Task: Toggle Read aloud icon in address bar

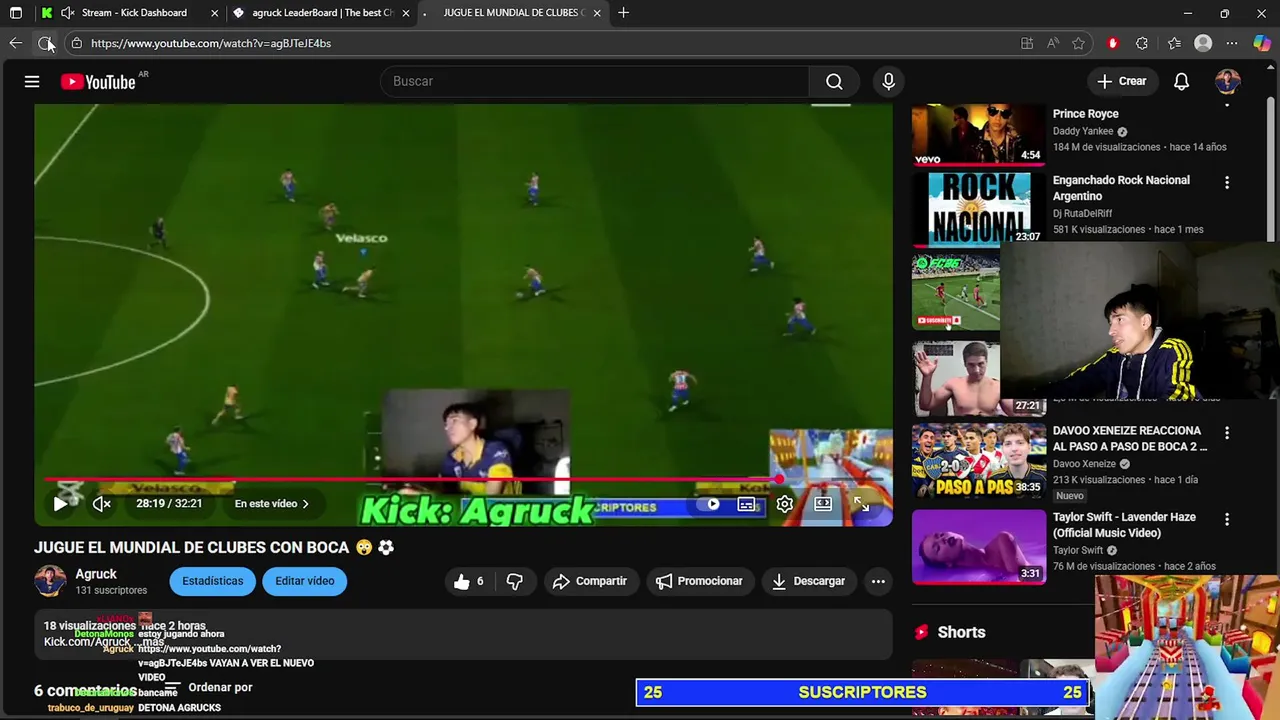Action: (1053, 43)
